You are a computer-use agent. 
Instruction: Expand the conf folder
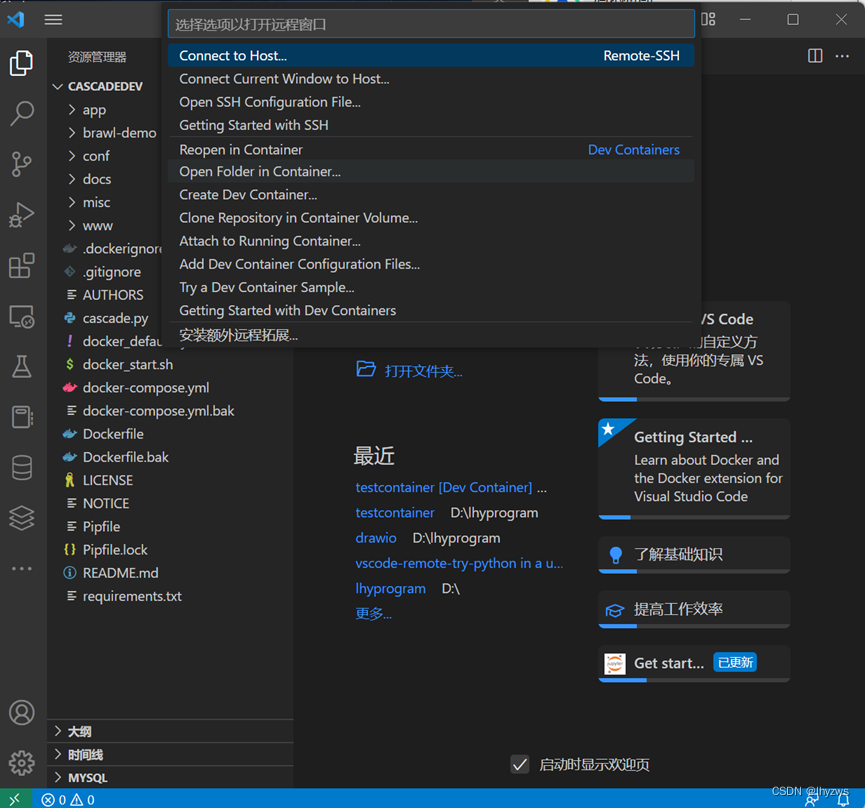coord(72,156)
